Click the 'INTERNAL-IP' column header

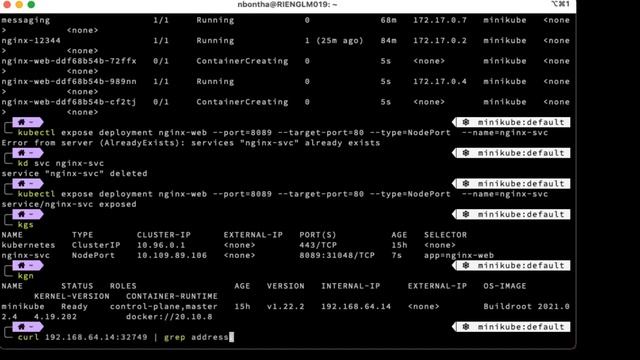pyautogui.click(x=350, y=286)
